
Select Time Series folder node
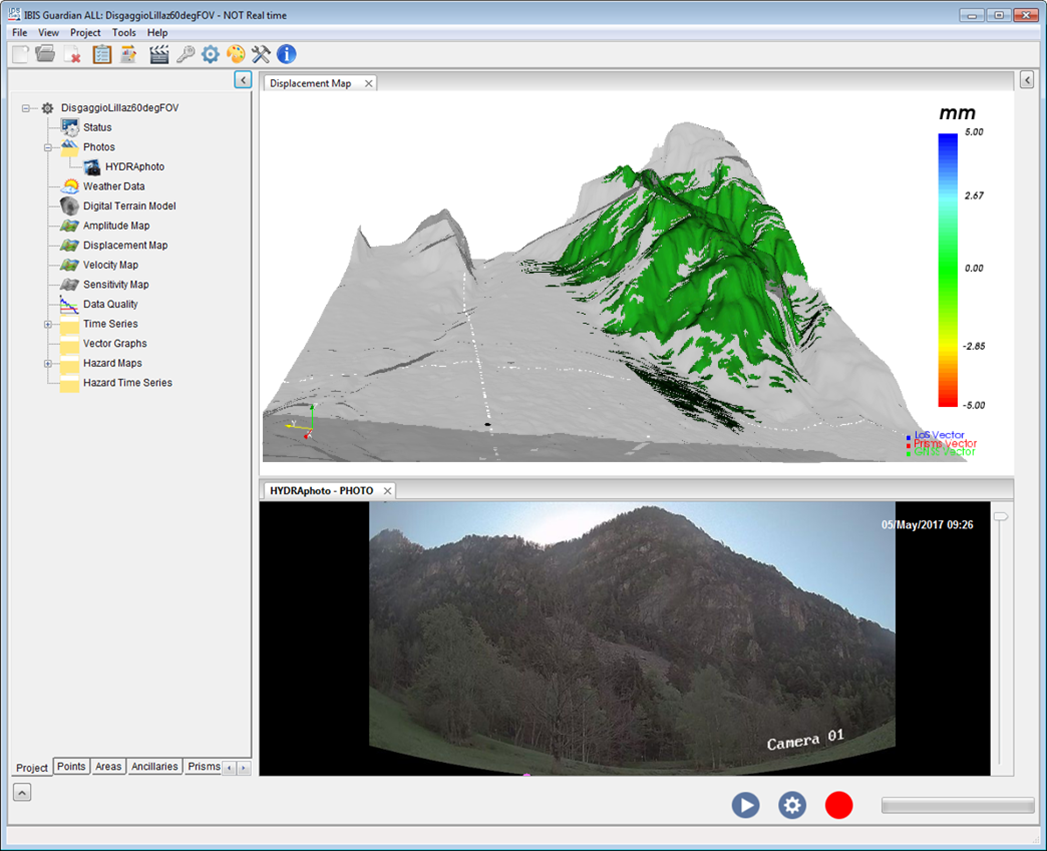coord(110,324)
